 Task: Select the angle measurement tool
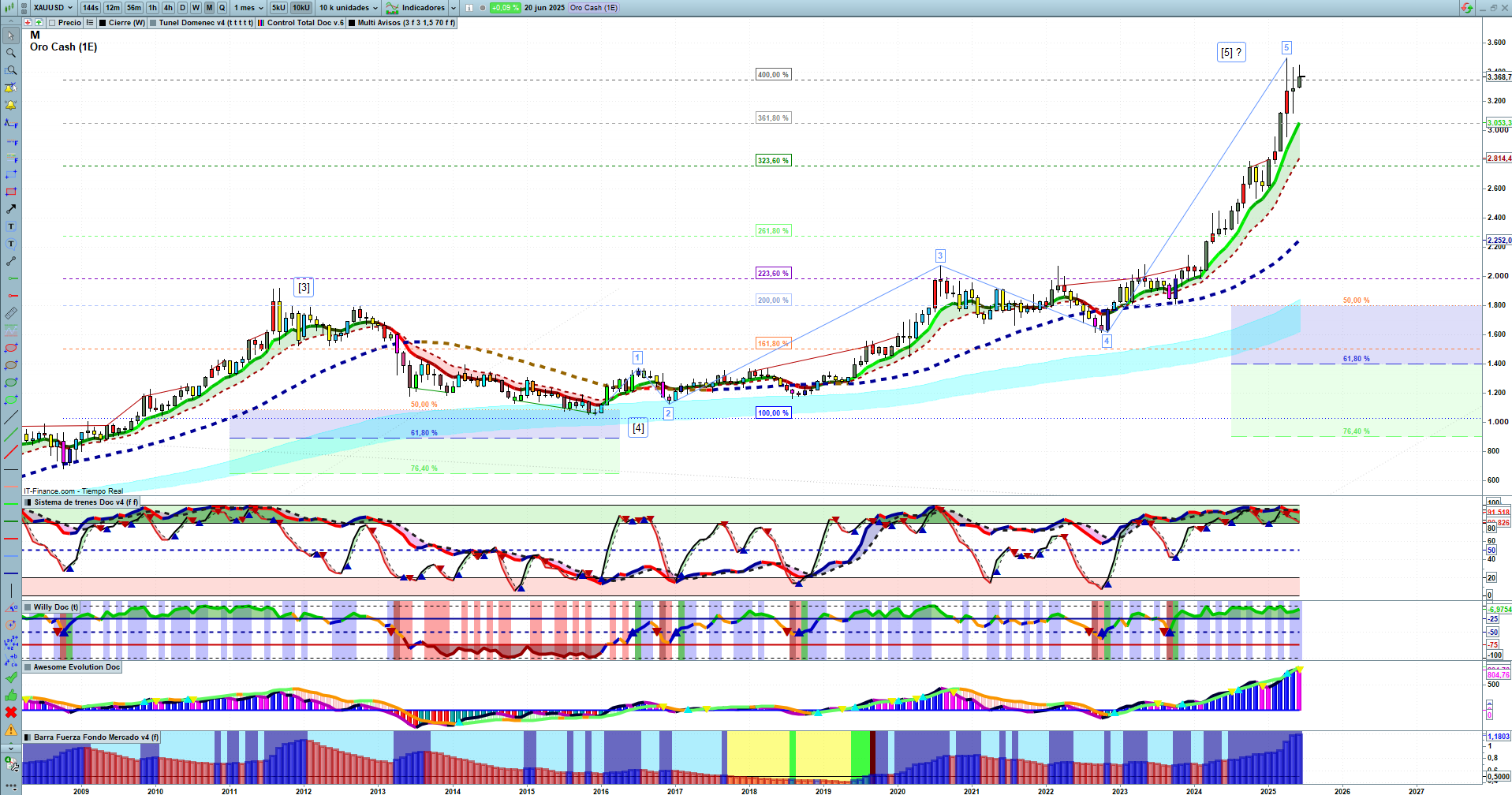pyautogui.click(x=10, y=608)
